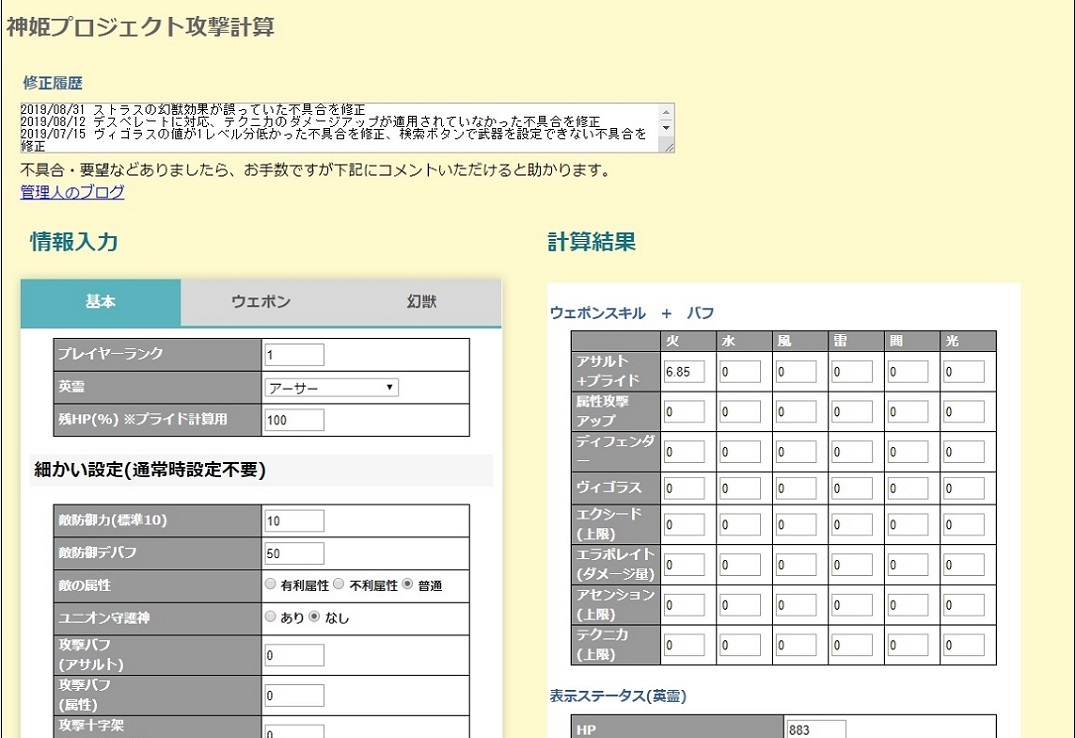Click the 残HP(%) input field
Image resolution: width=1075 pixels, height=738 pixels.
click(x=294, y=420)
